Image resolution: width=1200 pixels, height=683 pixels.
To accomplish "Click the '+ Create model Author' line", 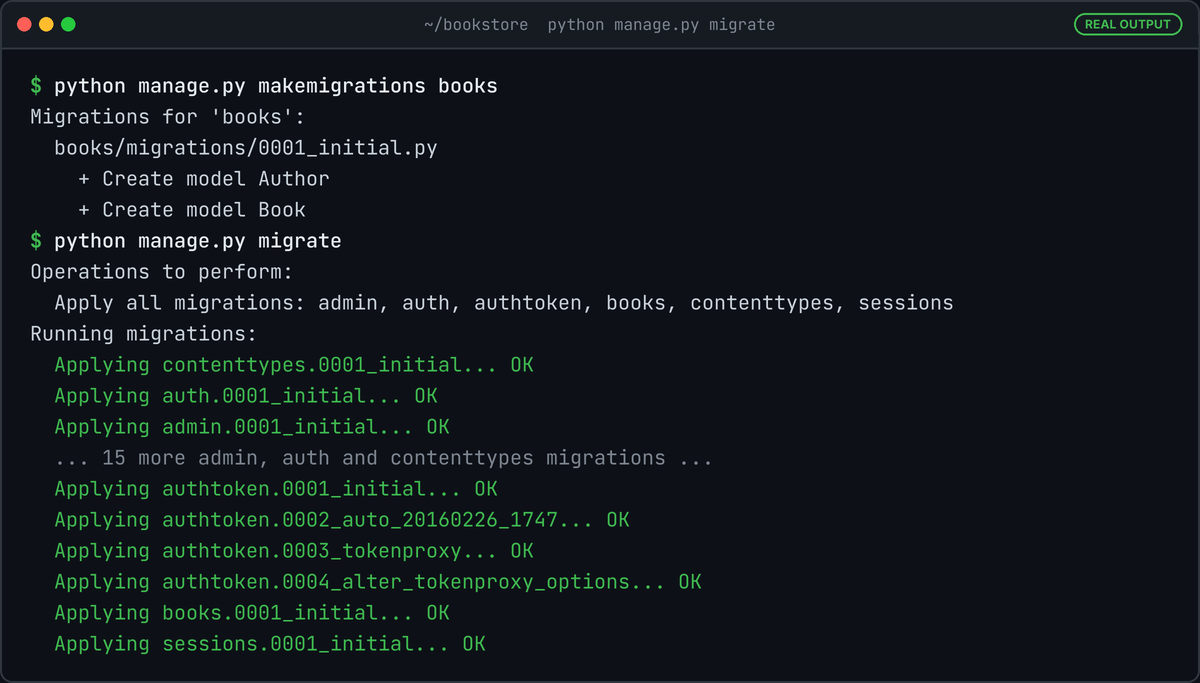I will click(204, 179).
